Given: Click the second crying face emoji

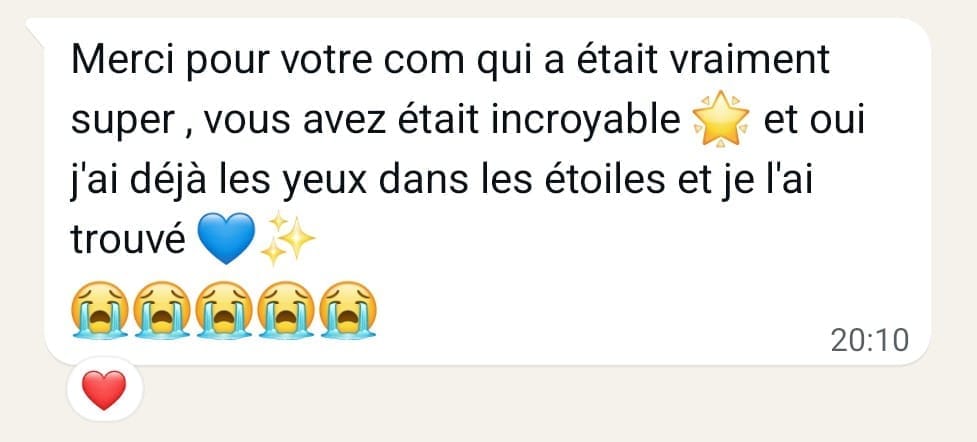Looking at the screenshot, I should coord(162,310).
